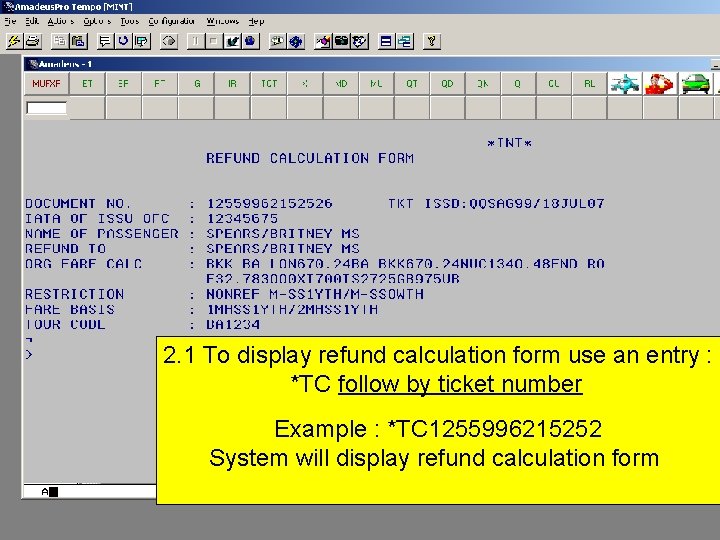Image resolution: width=720 pixels, height=540 pixels.
Task: Click the black camera toolbar icon
Action: click(341, 41)
